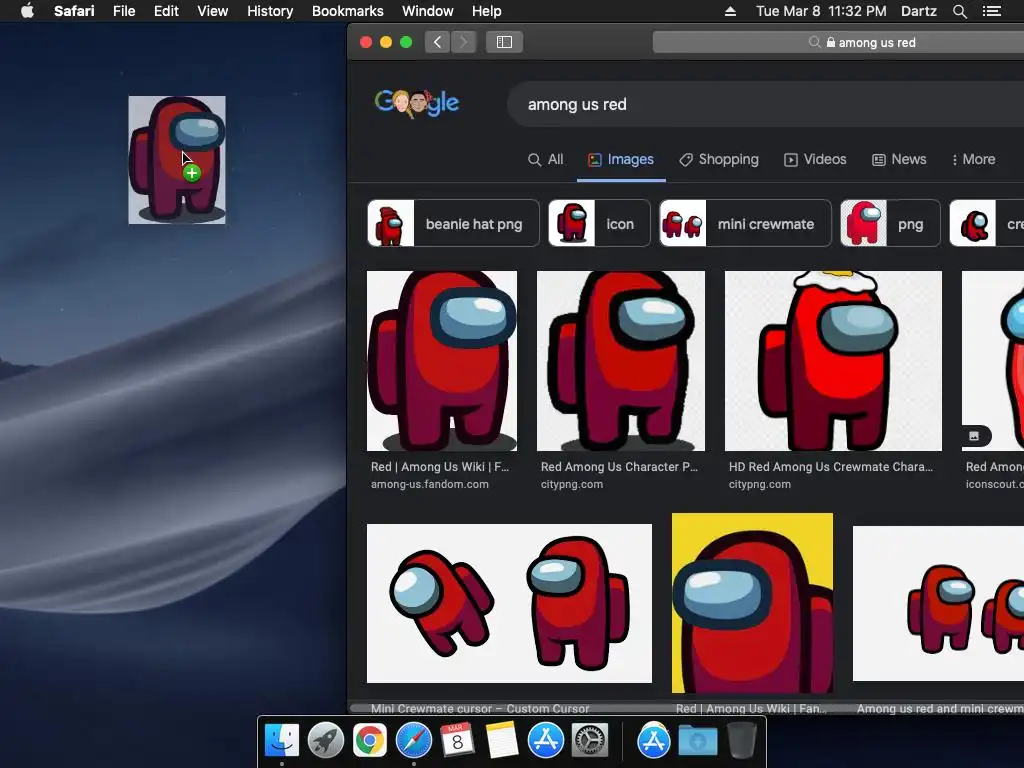Click the Dartz user name
Image resolution: width=1024 pixels, height=768 pixels.
pyautogui.click(x=918, y=11)
